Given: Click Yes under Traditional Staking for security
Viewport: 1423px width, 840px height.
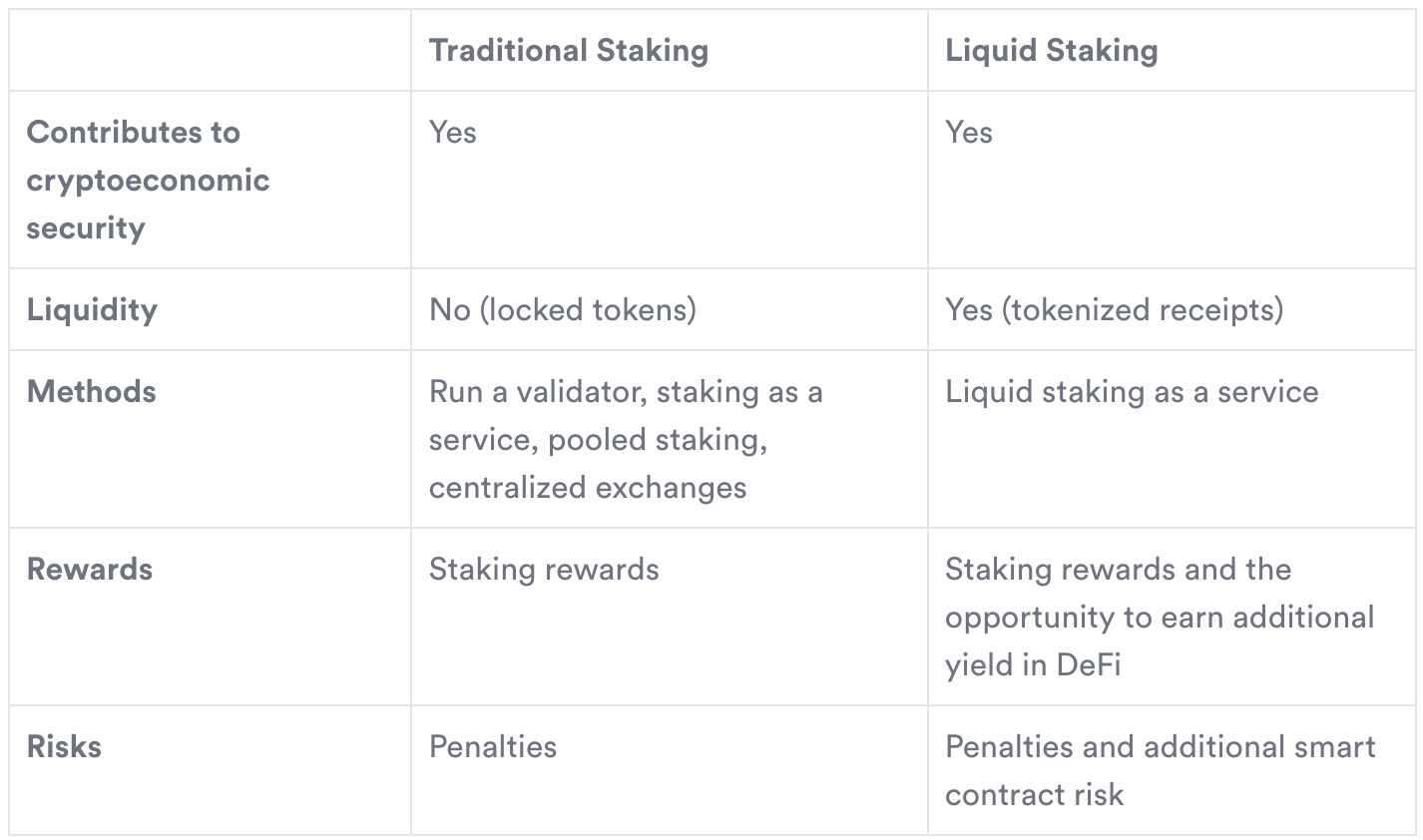Looking at the screenshot, I should [452, 133].
